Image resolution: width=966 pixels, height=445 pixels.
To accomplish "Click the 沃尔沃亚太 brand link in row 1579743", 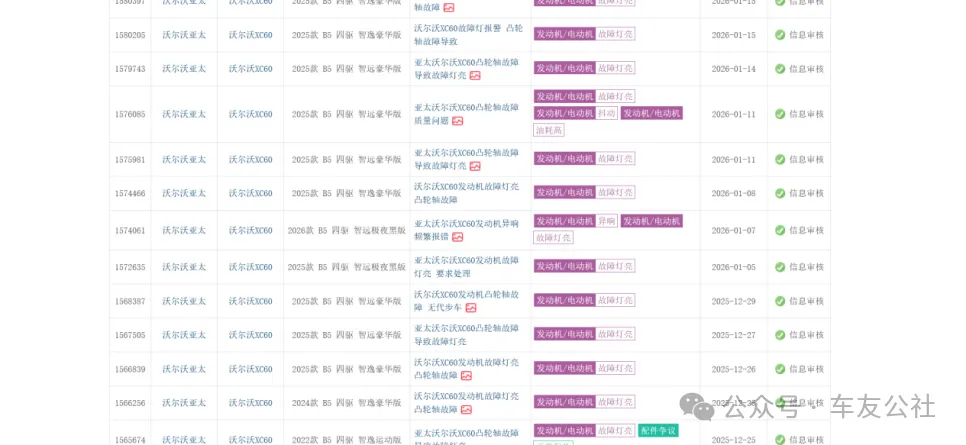I will click(184, 69).
